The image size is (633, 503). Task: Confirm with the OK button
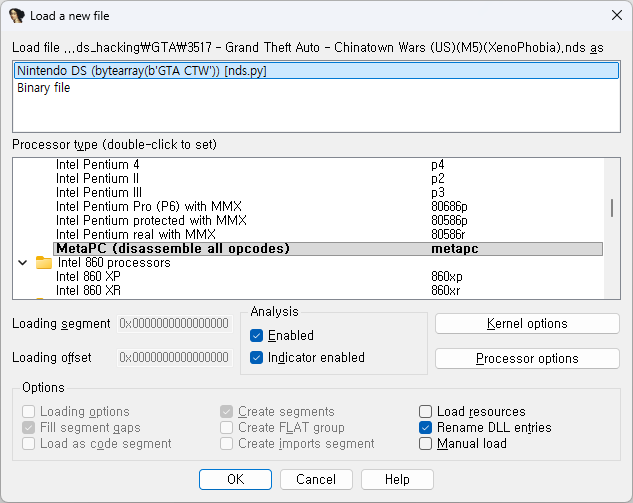(x=235, y=479)
